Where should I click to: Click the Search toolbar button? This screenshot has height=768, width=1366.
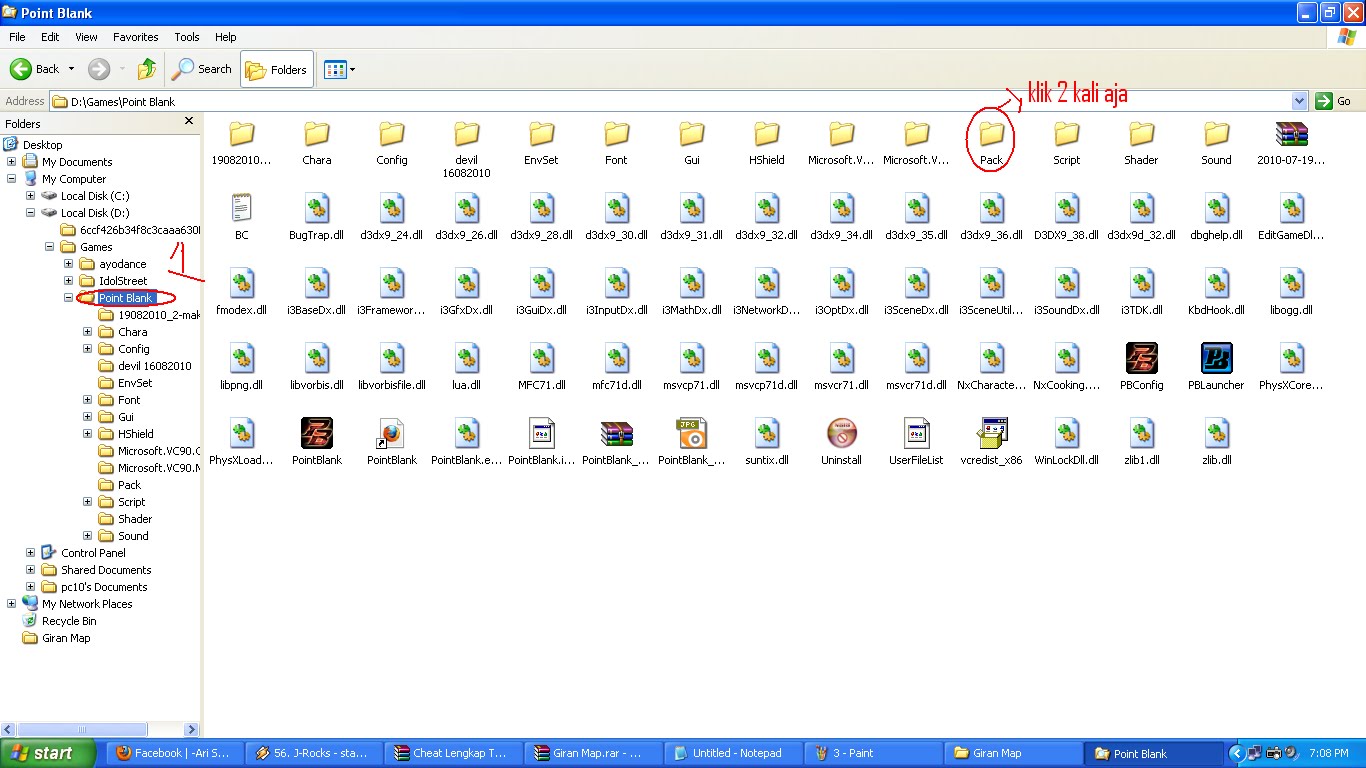click(202, 69)
